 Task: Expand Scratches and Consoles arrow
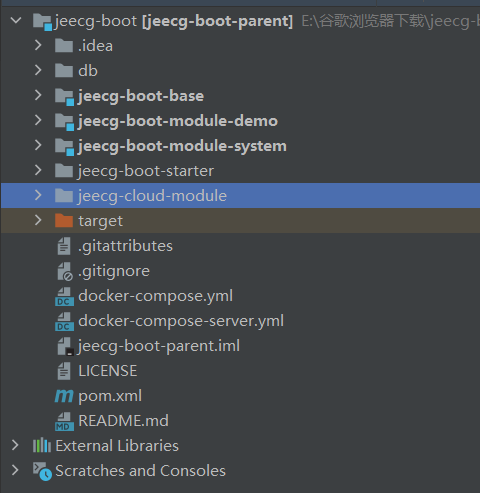coord(15,470)
